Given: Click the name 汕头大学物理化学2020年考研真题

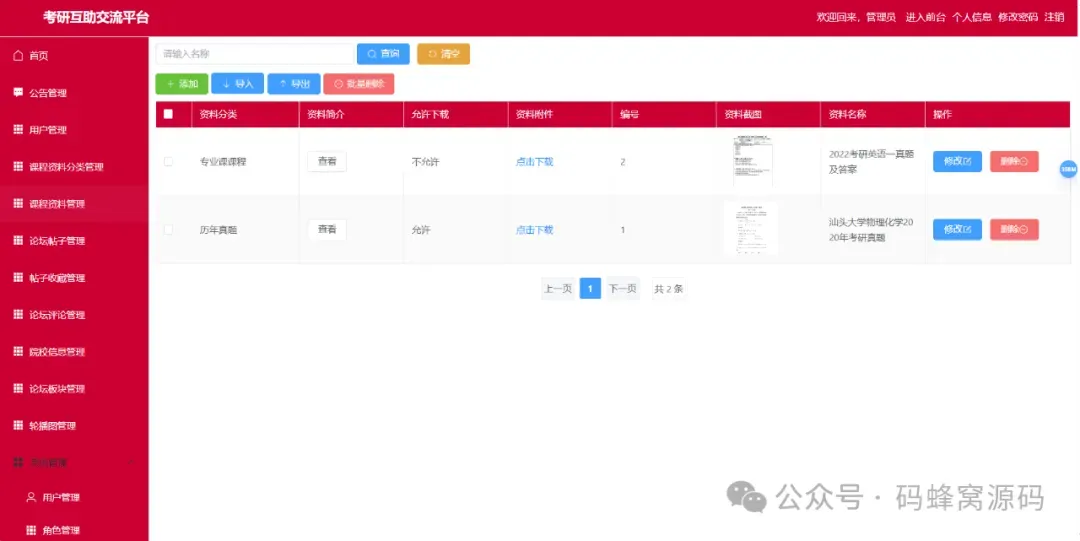Looking at the screenshot, I should tap(871, 230).
